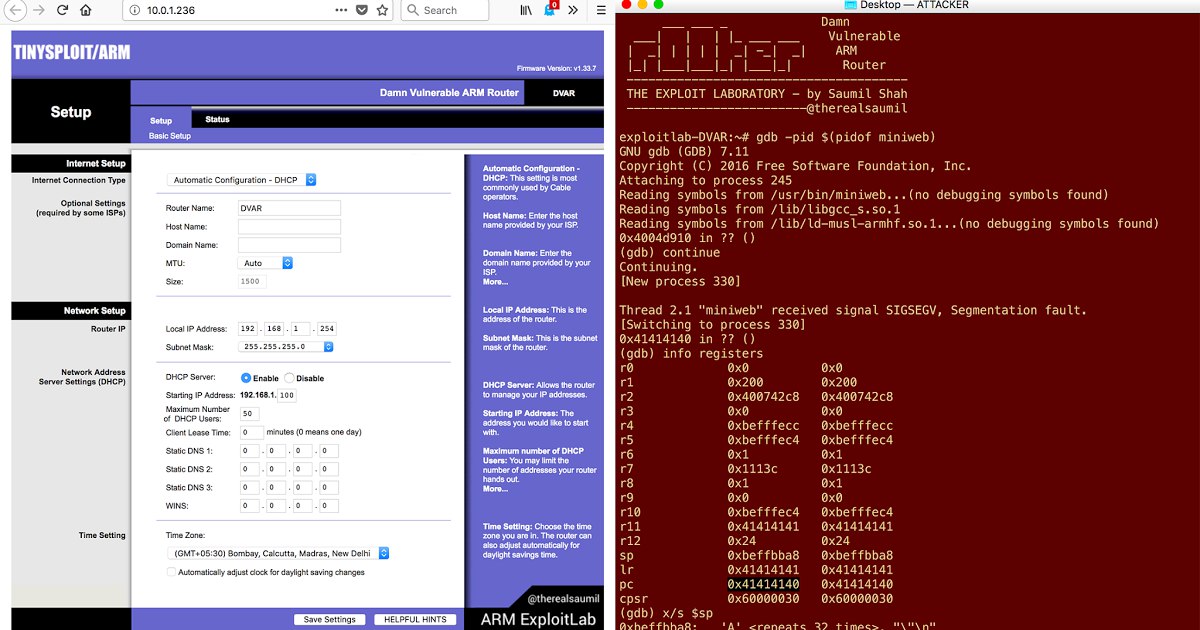This screenshot has height=630, width=1200.
Task: Open the MTU Auto dropdown
Action: click(x=266, y=263)
